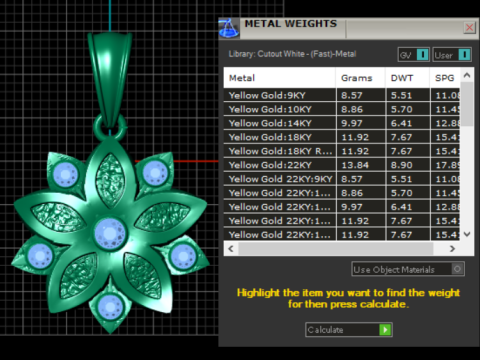Select the Yellow Gold:10KY row
The width and height of the screenshot is (480, 360).
pos(342,109)
